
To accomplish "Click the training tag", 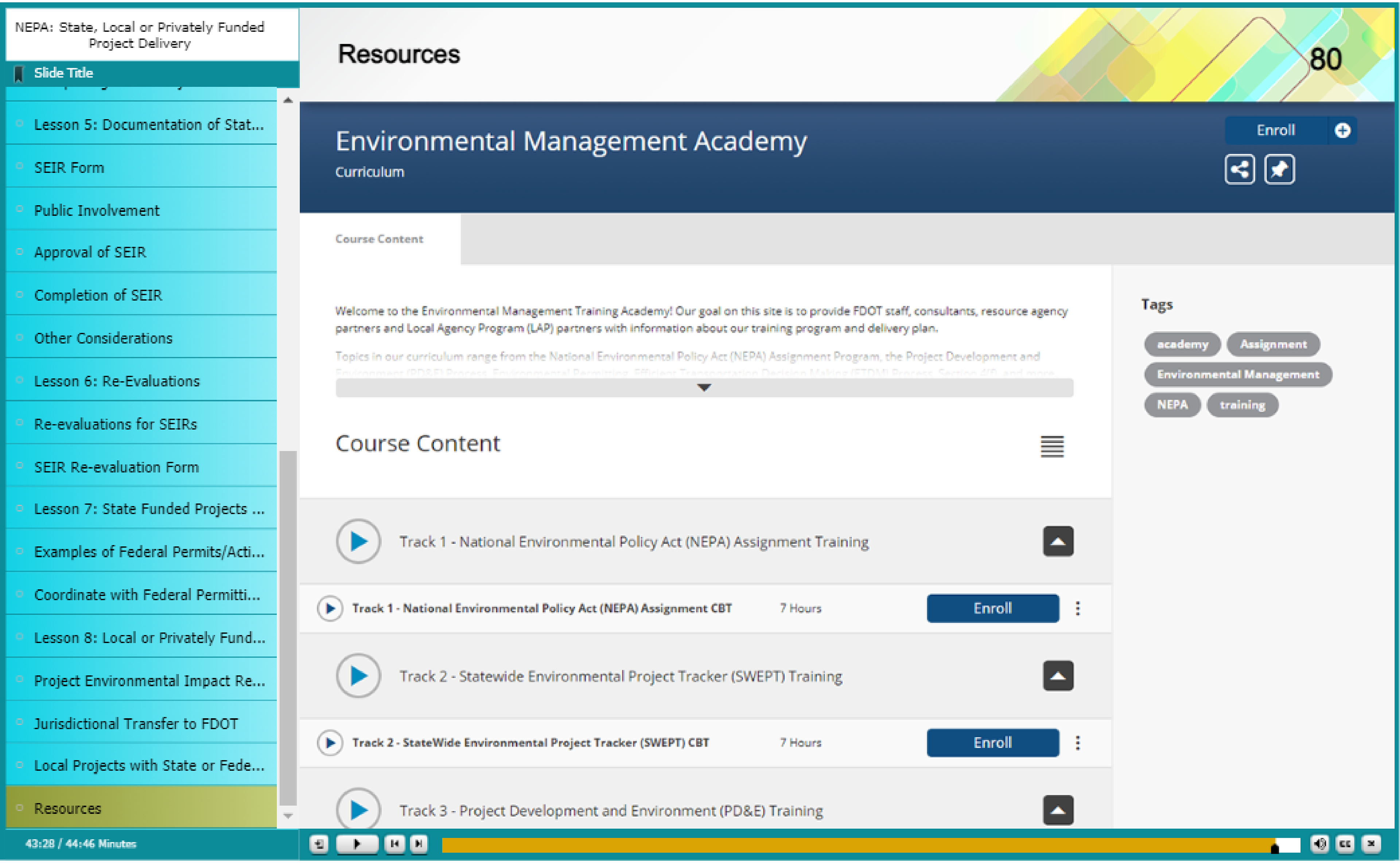I will (1242, 405).
